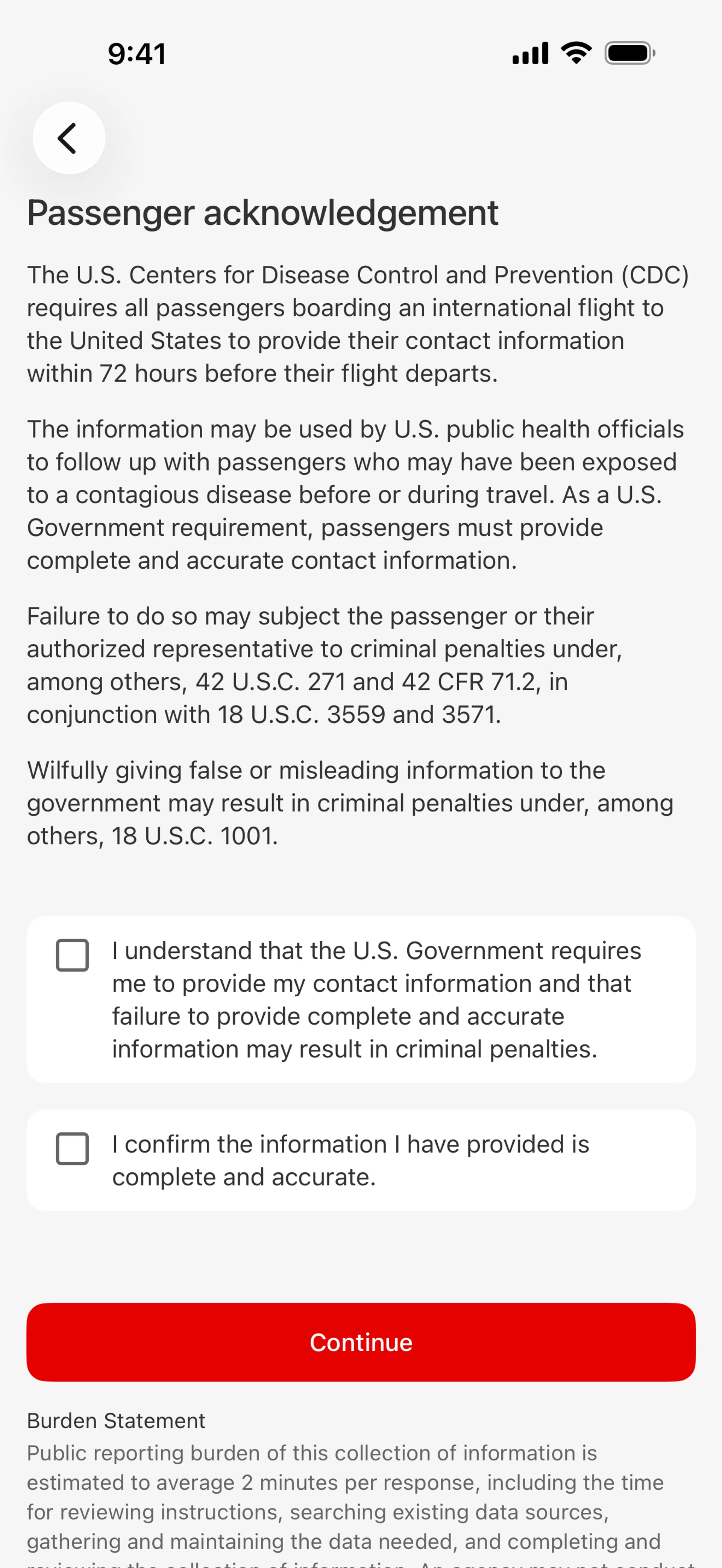Tap the Burden Statement heading
The image size is (722, 1568).
tap(116, 1420)
